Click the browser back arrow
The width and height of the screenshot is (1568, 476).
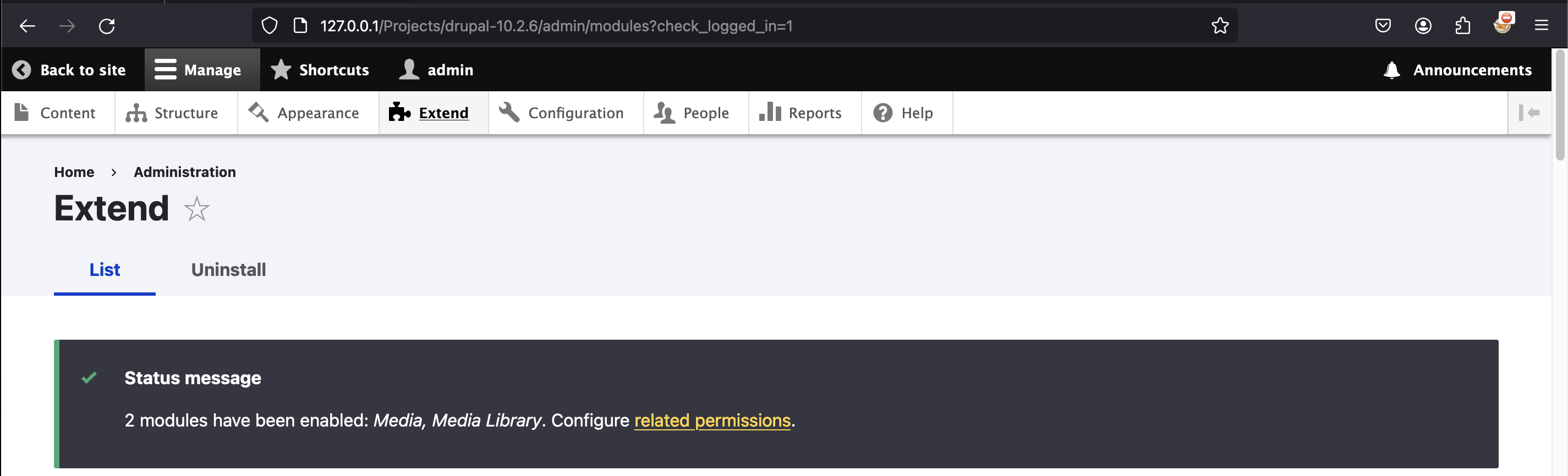[28, 25]
